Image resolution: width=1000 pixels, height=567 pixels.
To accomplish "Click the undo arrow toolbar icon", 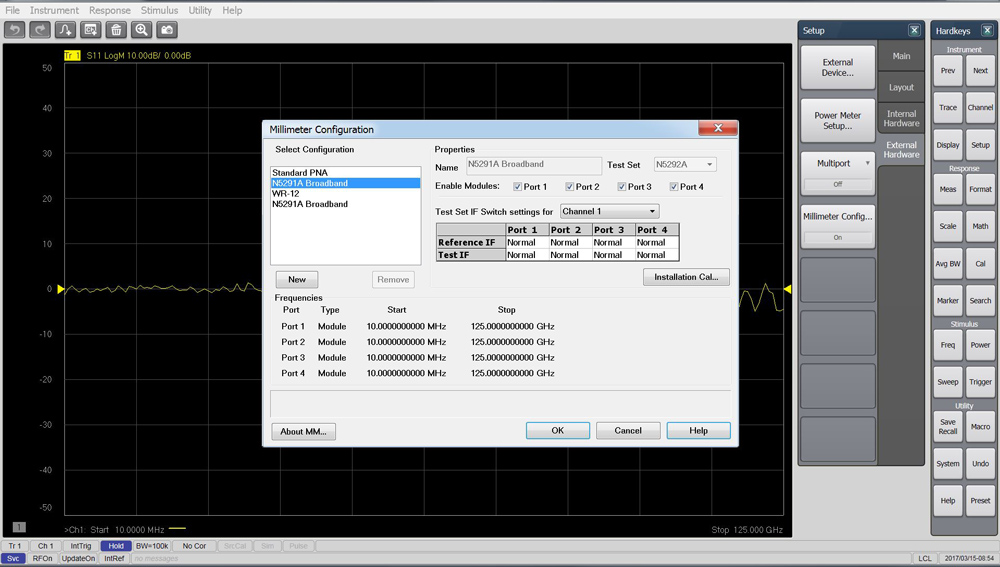I will tap(15, 30).
